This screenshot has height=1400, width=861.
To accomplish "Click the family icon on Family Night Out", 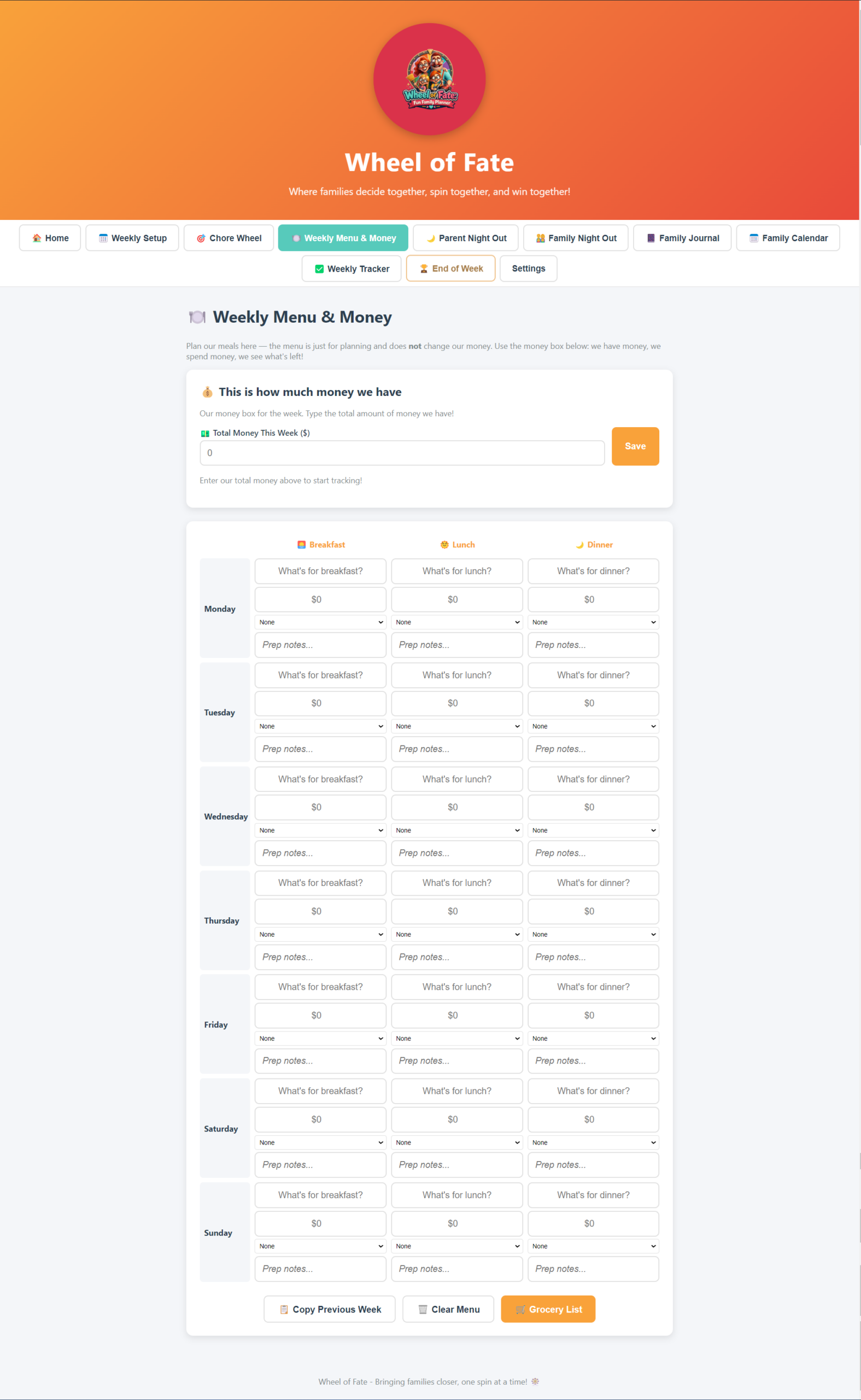I will 541,238.
